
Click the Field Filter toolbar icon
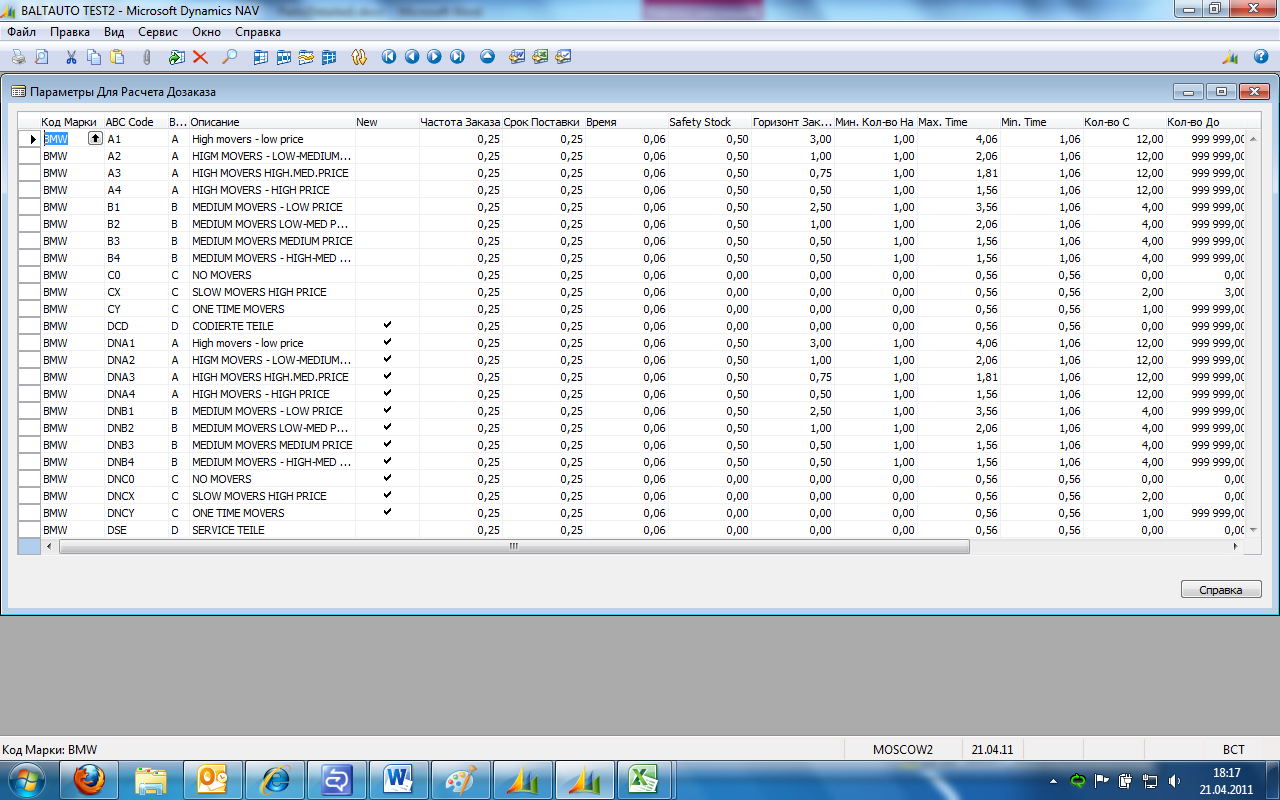(261, 57)
